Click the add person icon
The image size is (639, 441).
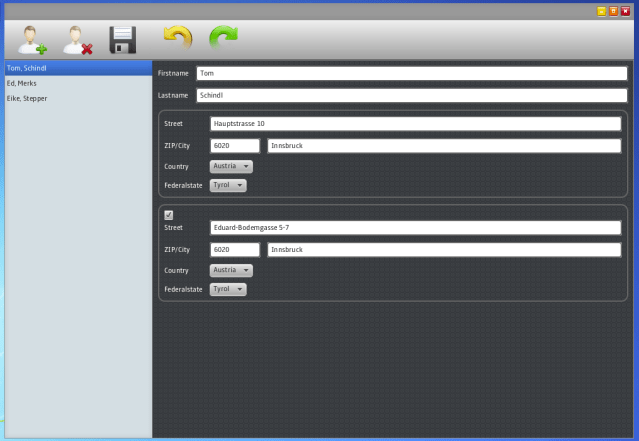[32, 40]
